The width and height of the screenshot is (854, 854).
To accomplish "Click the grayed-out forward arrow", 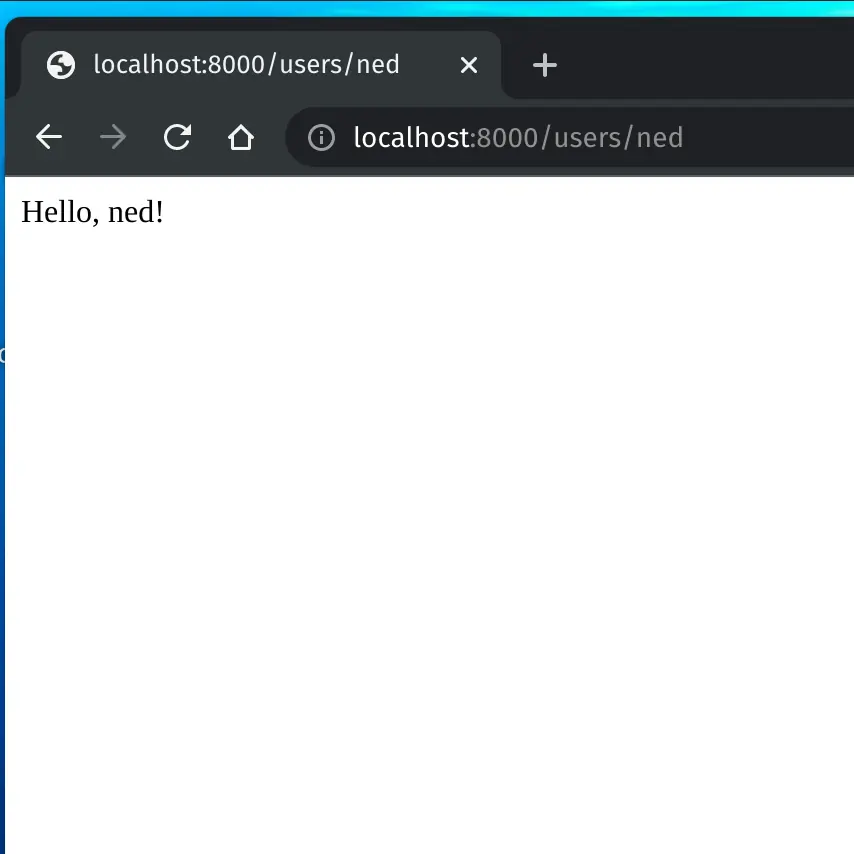I will (x=113, y=137).
